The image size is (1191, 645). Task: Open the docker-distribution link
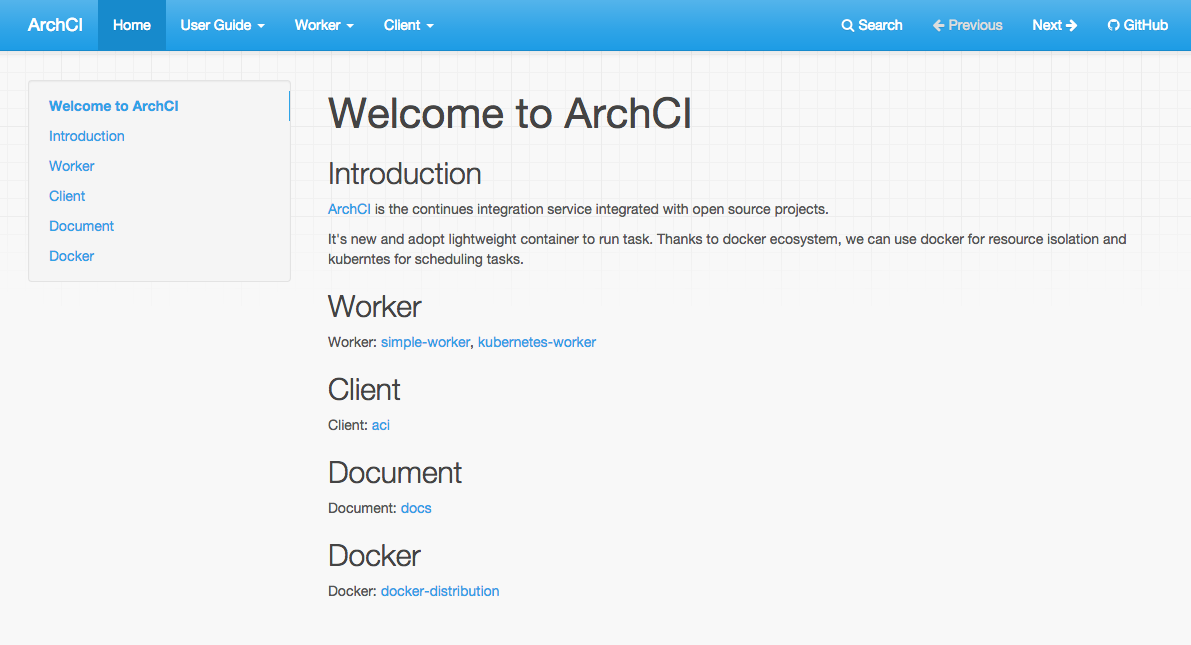click(440, 591)
